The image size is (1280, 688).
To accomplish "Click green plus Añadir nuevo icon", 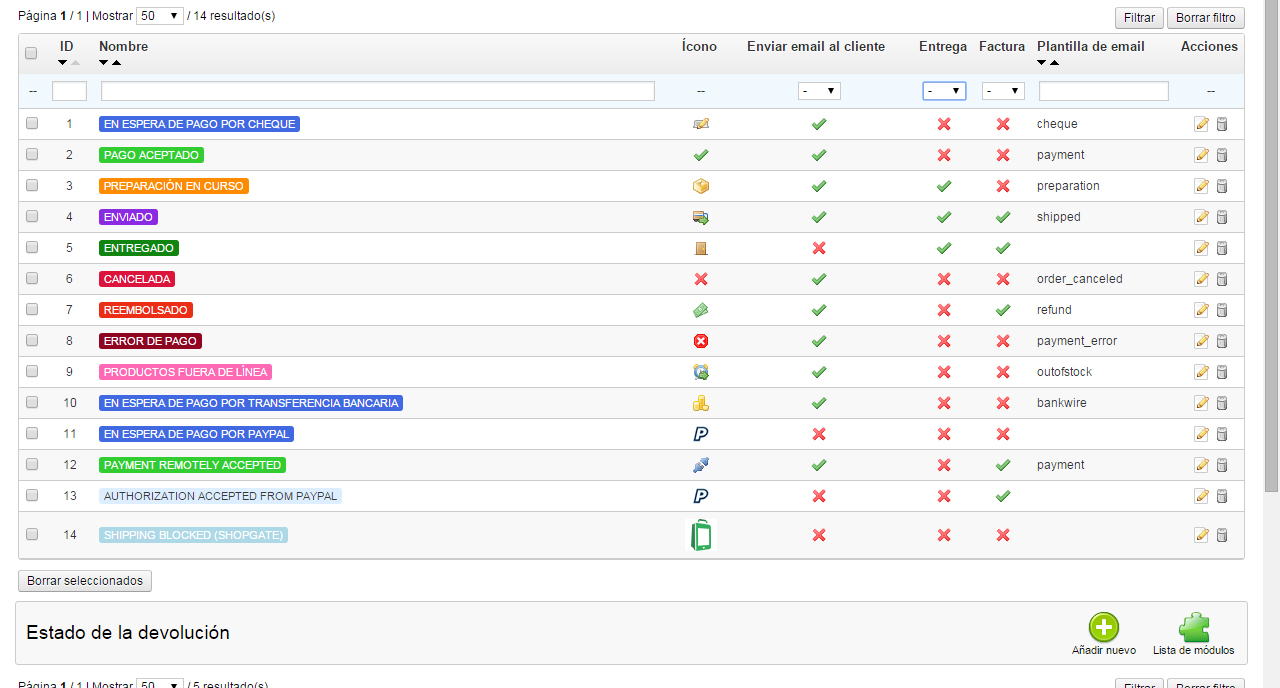I will pos(1104,628).
